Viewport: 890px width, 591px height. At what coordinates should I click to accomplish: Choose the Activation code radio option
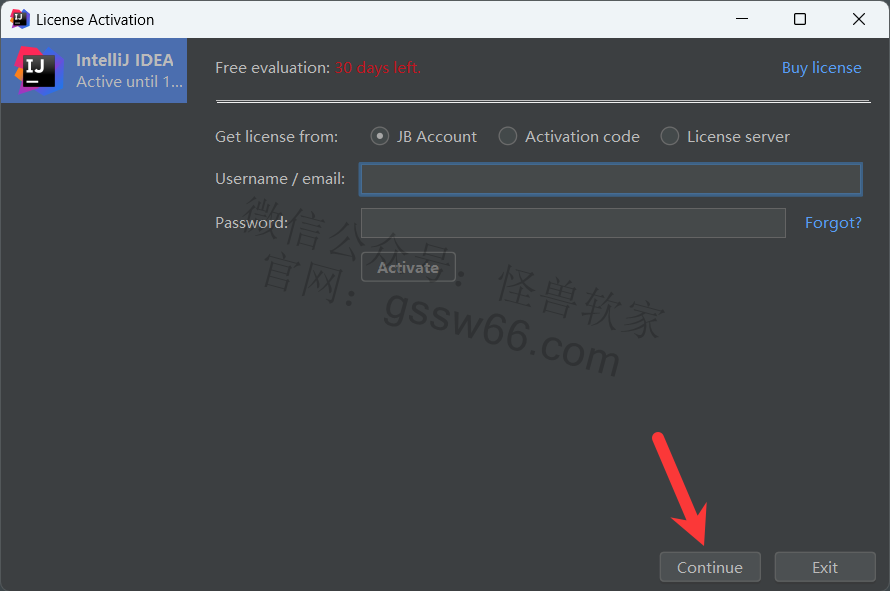pos(508,136)
